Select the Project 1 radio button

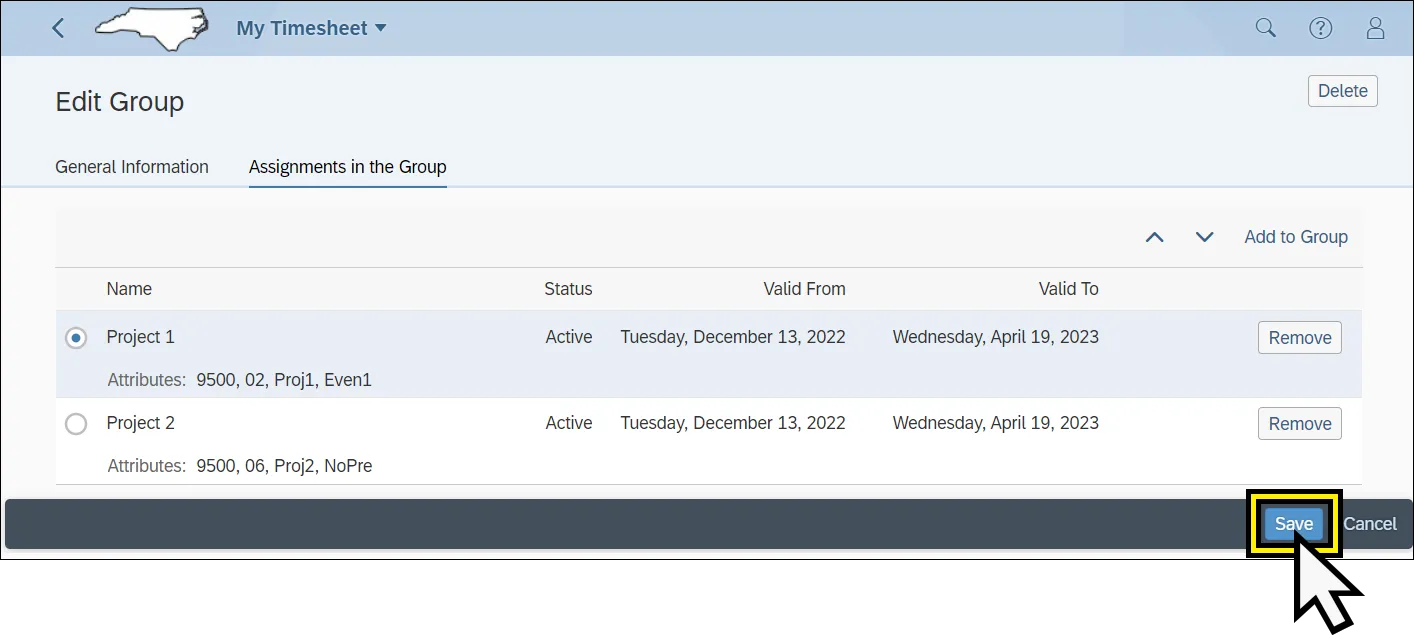(x=76, y=338)
